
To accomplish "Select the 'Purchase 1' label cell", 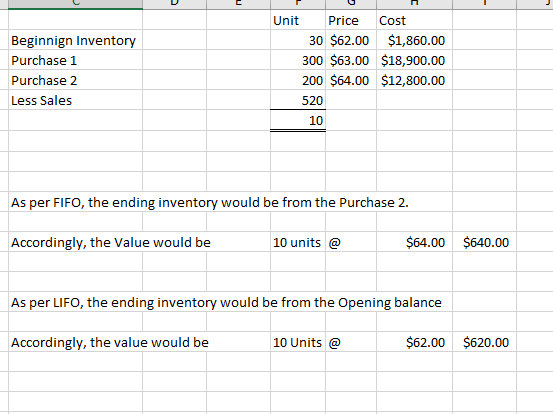I will [x=75, y=60].
